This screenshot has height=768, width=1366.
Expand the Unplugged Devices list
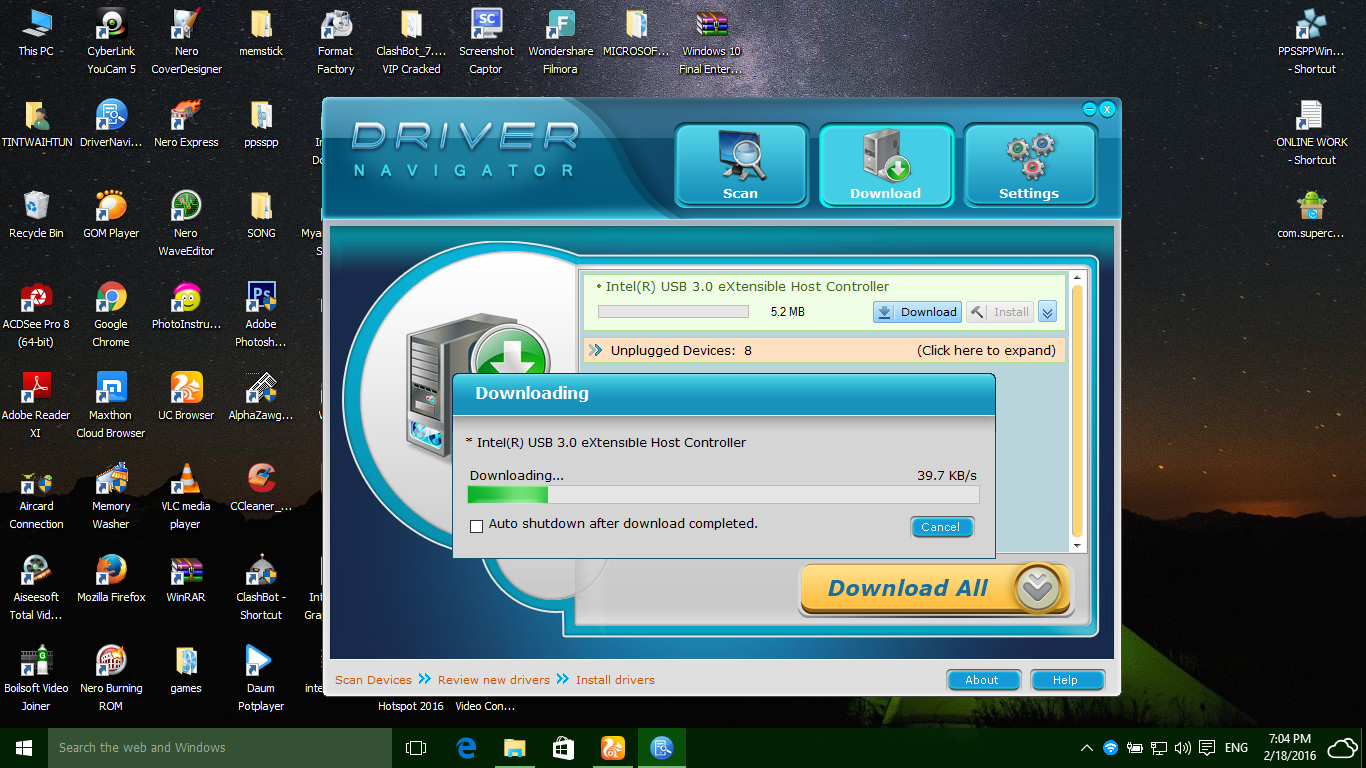coord(825,350)
